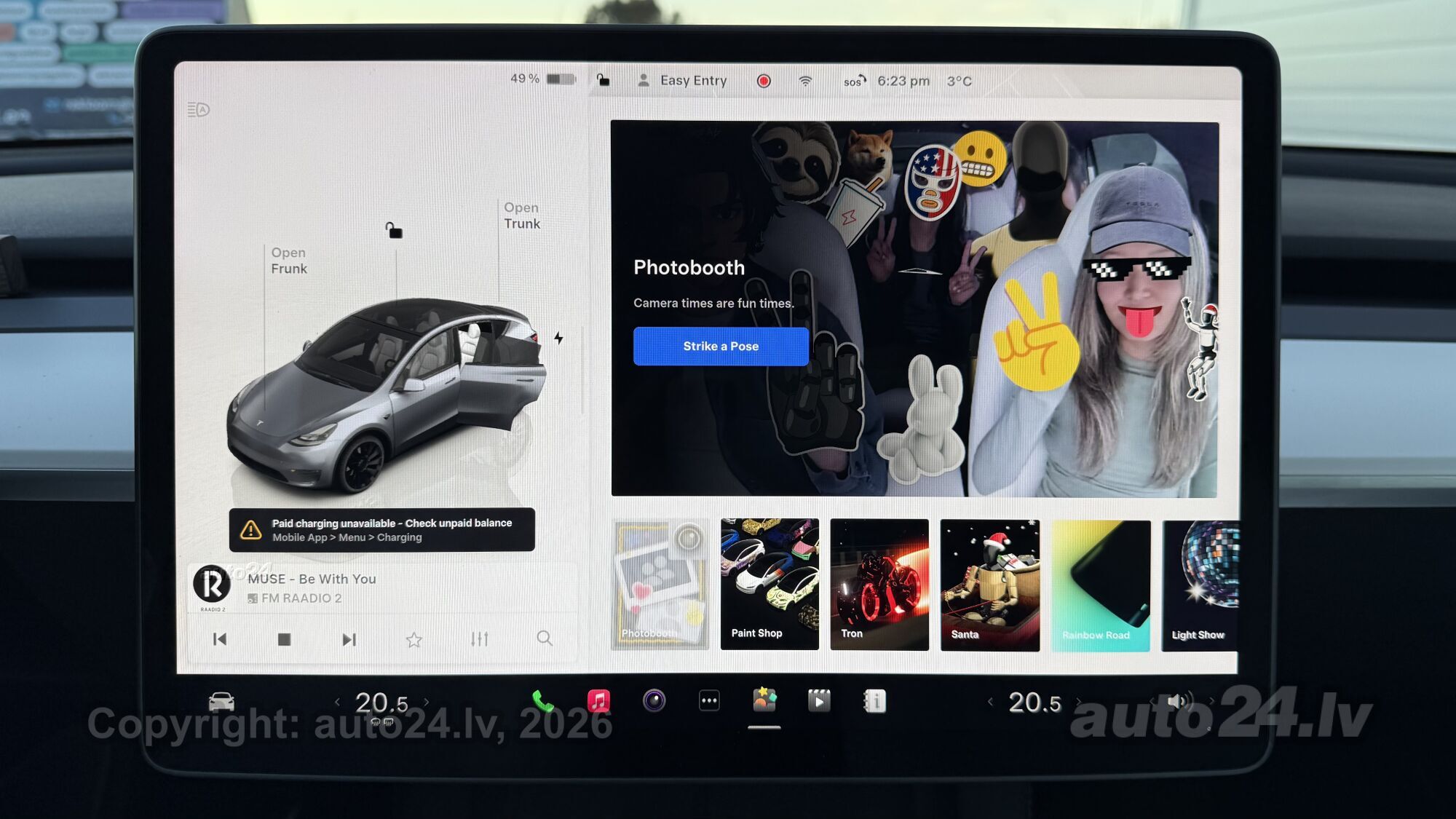1456x819 pixels.
Task: Open car controls icon in dock
Action: pyautogui.click(x=221, y=702)
